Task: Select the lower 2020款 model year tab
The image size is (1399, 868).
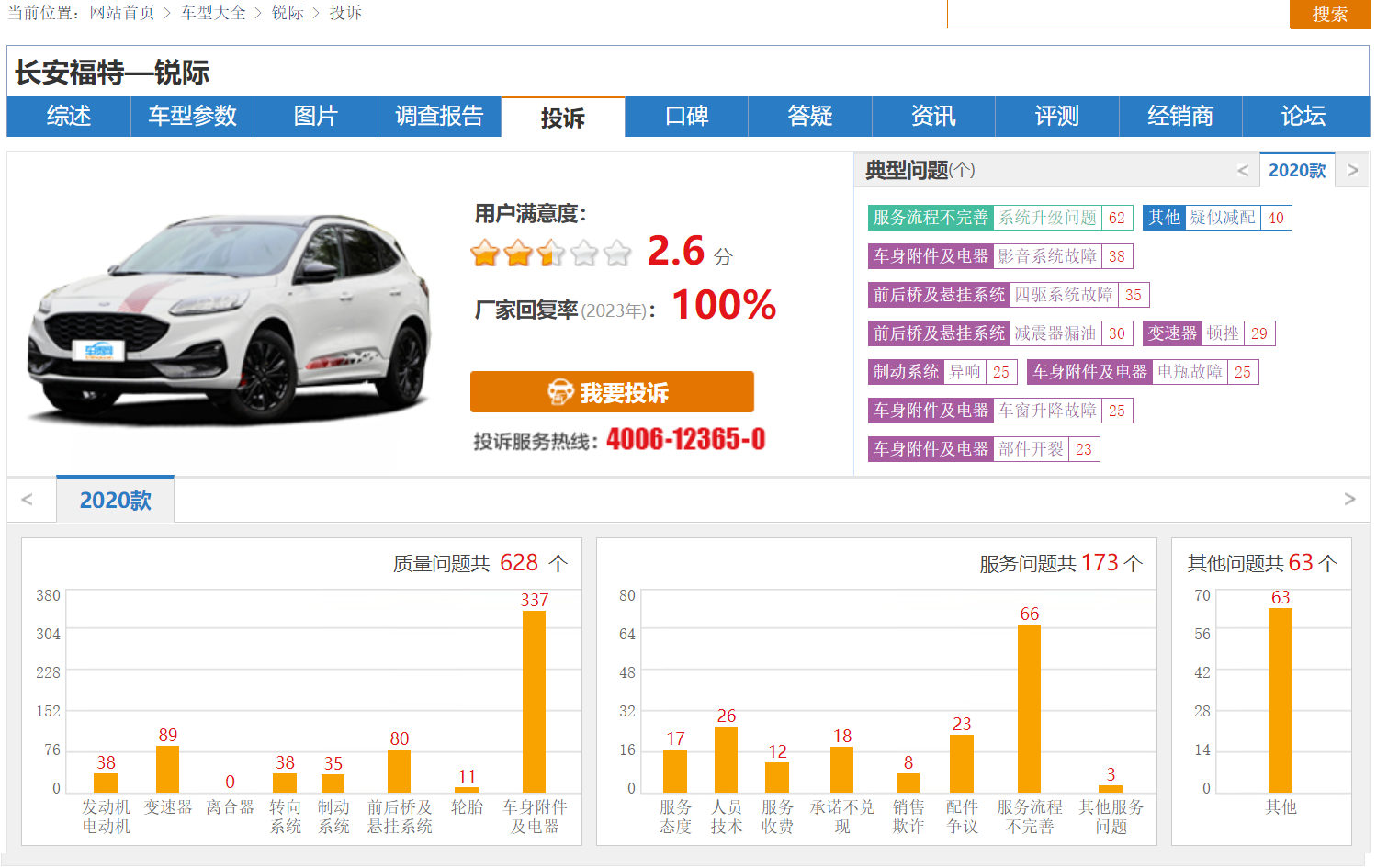Action: coord(115,500)
